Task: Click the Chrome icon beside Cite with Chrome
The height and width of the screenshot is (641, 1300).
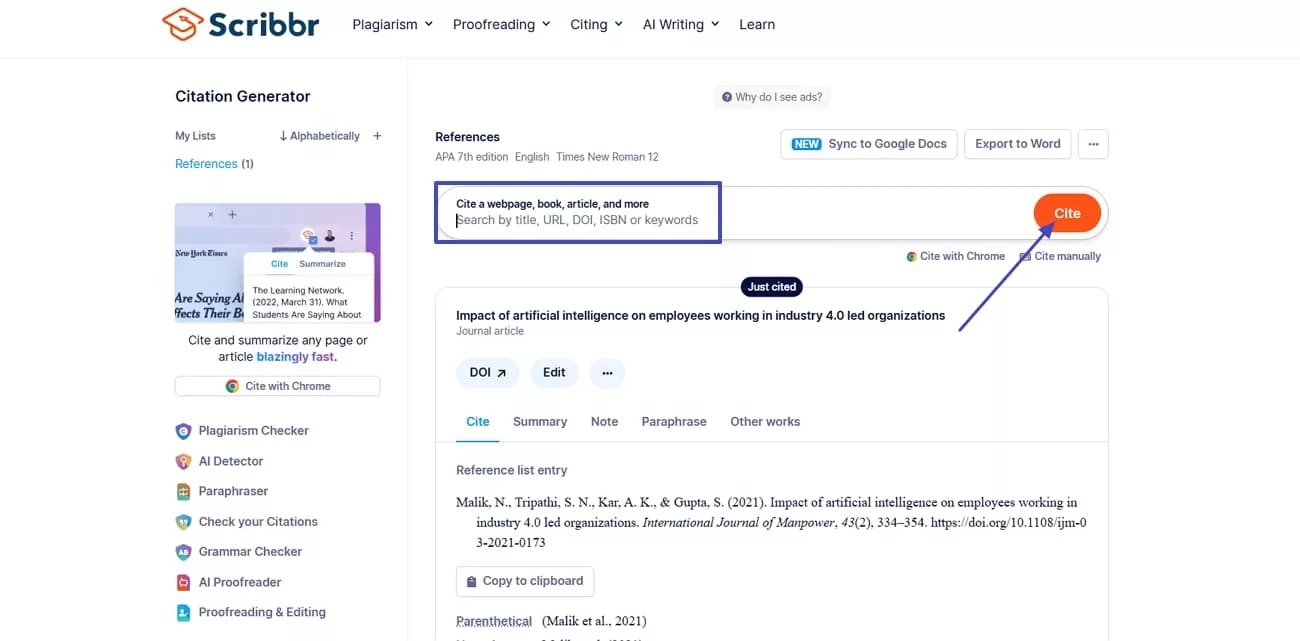Action: [x=910, y=256]
